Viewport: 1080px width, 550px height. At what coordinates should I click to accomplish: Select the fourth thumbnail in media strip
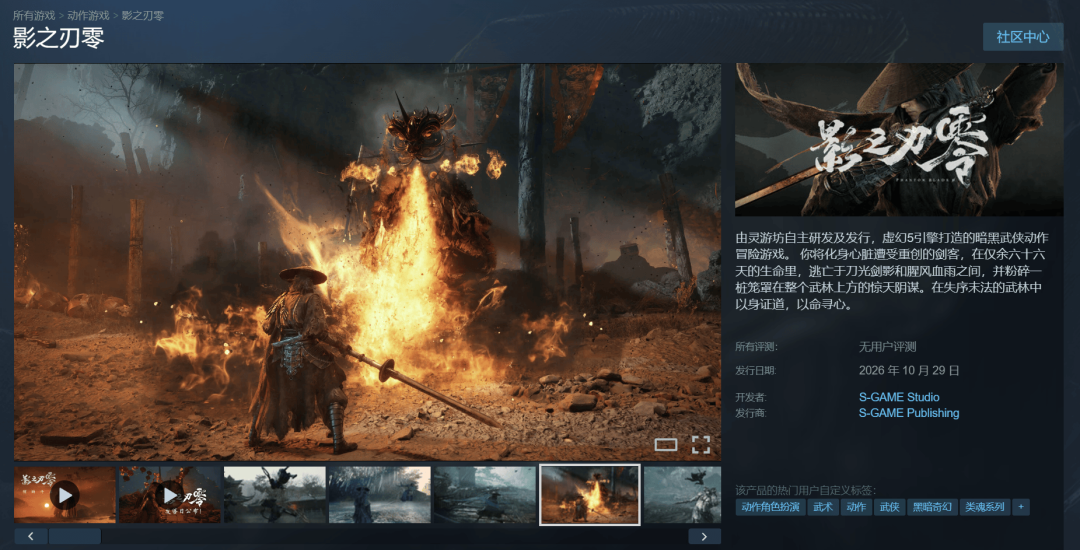[380, 495]
